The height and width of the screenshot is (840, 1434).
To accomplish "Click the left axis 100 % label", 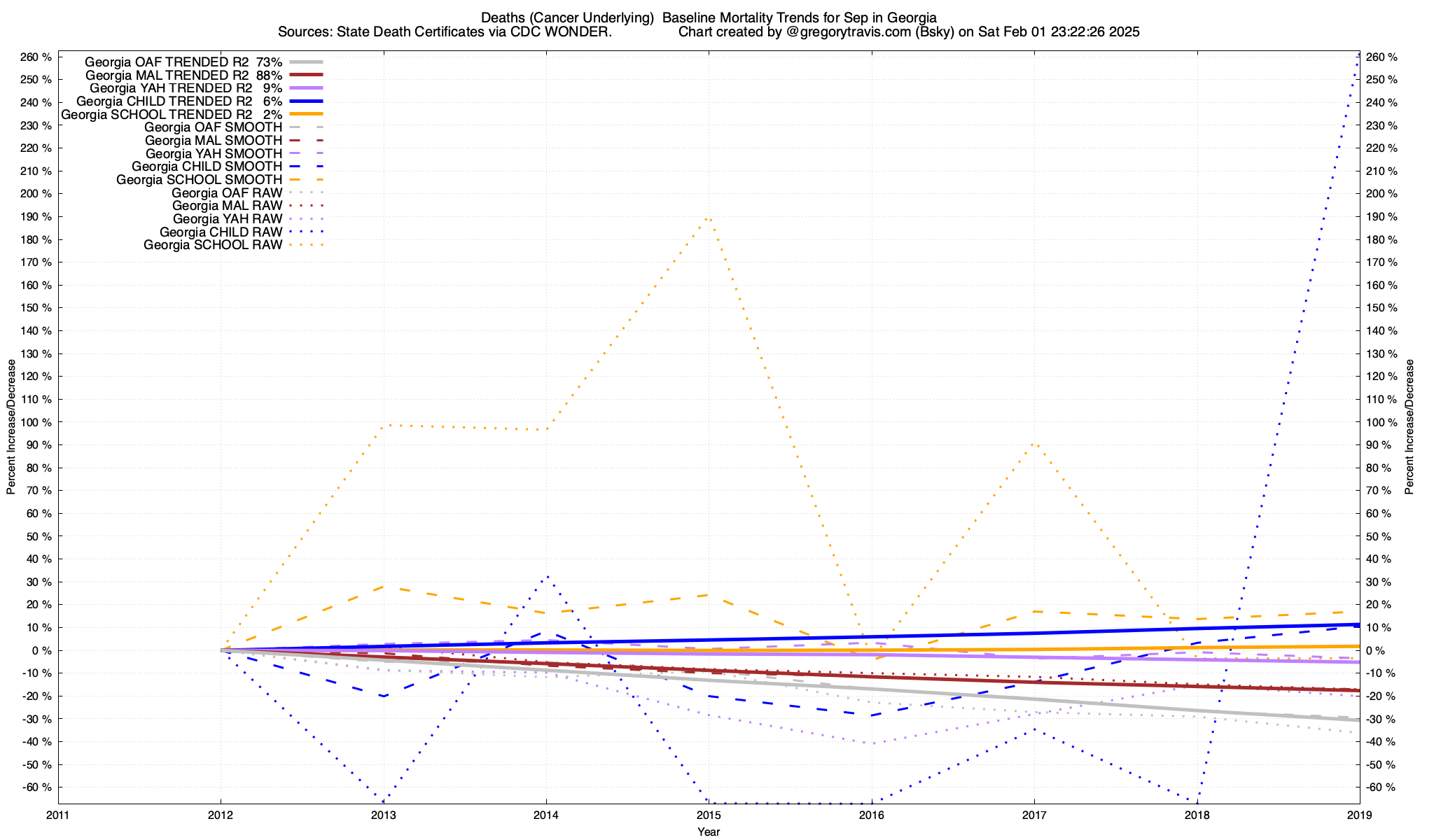I will point(37,422).
